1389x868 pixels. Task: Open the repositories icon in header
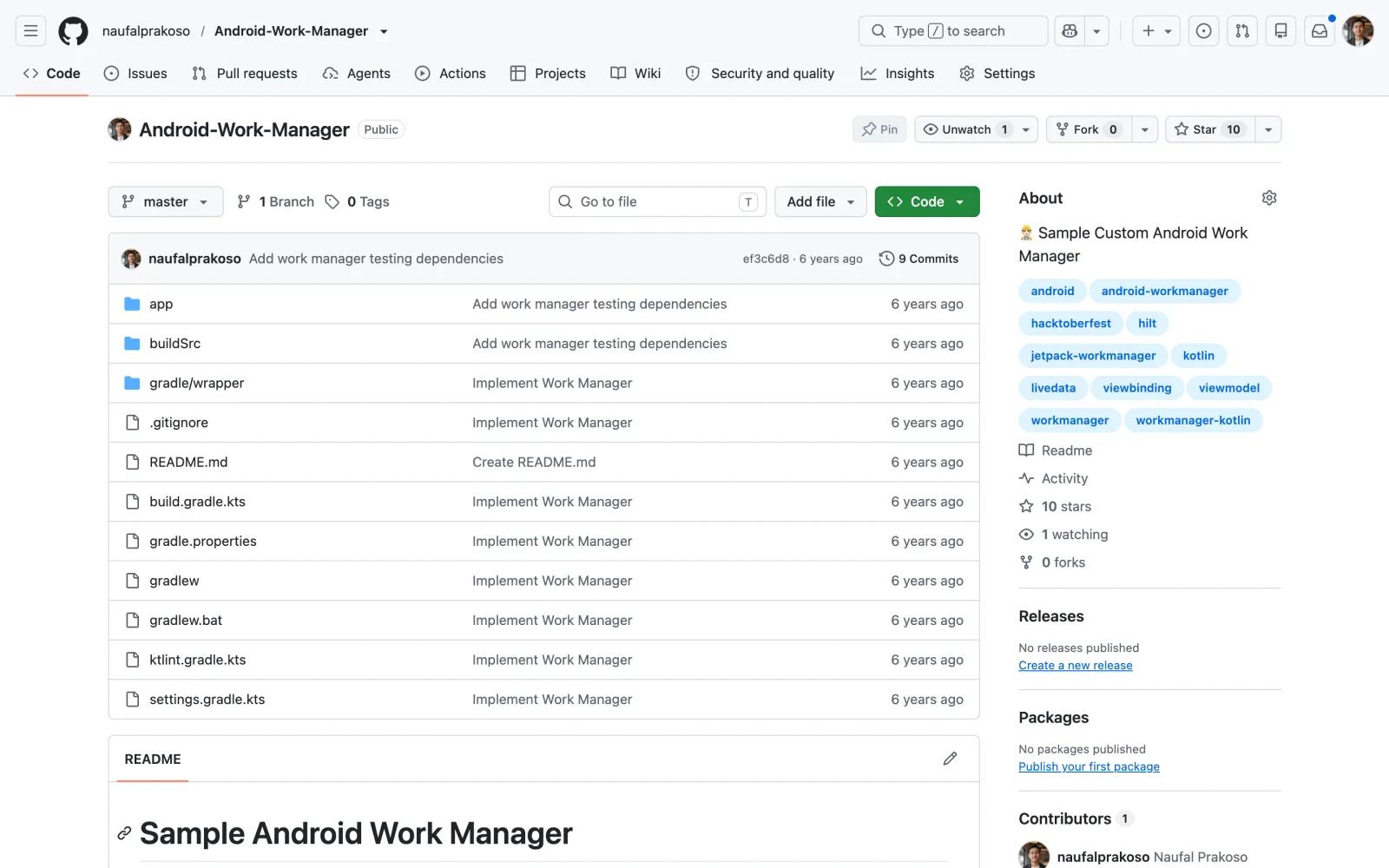pyautogui.click(x=1280, y=31)
